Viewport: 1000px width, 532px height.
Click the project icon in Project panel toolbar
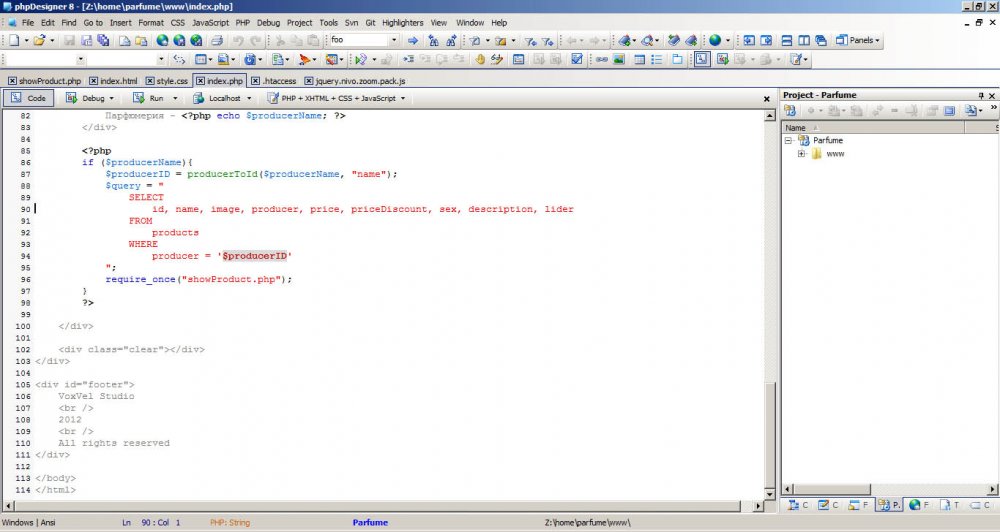click(x=790, y=110)
